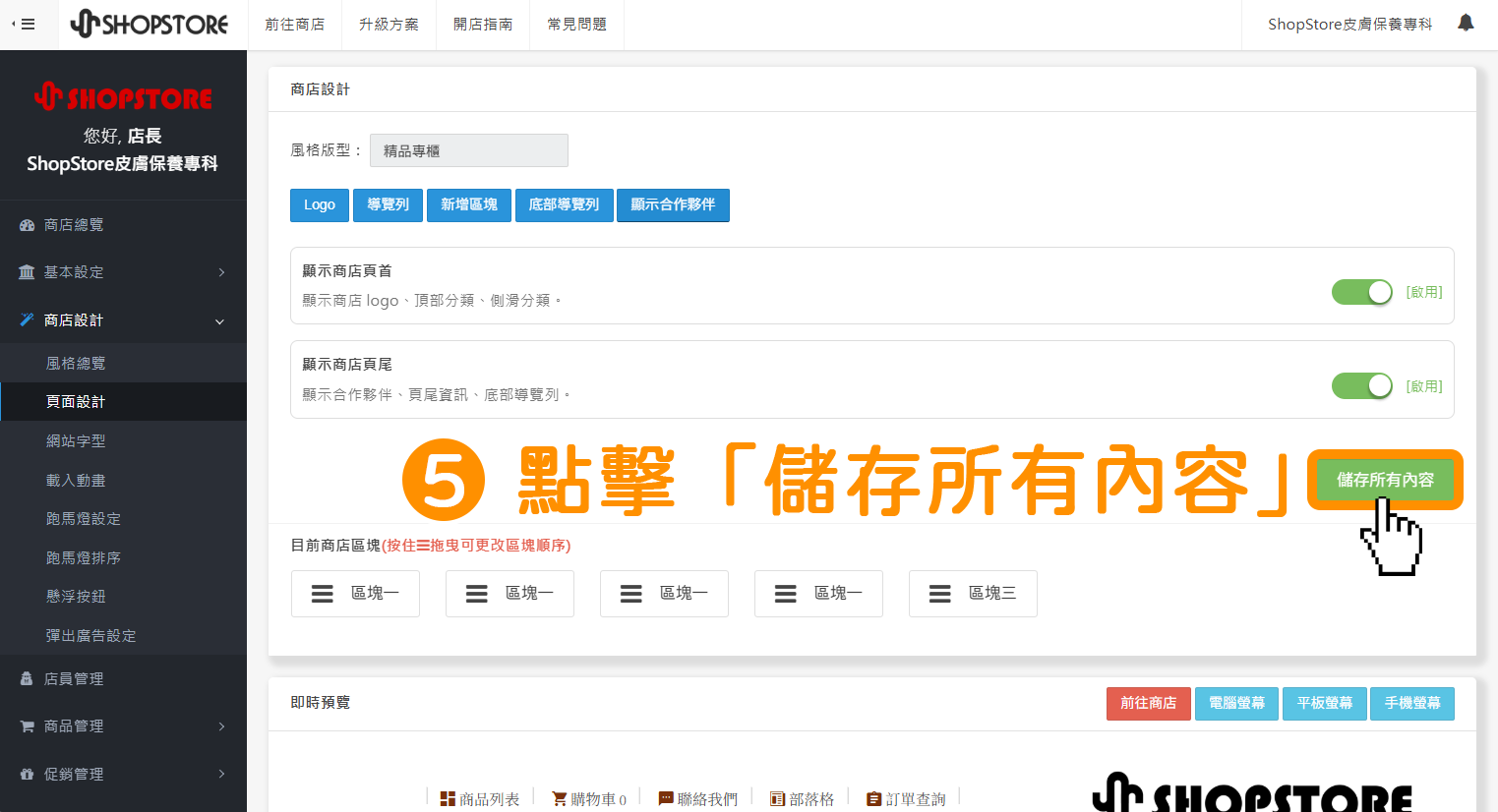Click the 底部導覽列 button
Screen dimensions: 1498x812
564,205
